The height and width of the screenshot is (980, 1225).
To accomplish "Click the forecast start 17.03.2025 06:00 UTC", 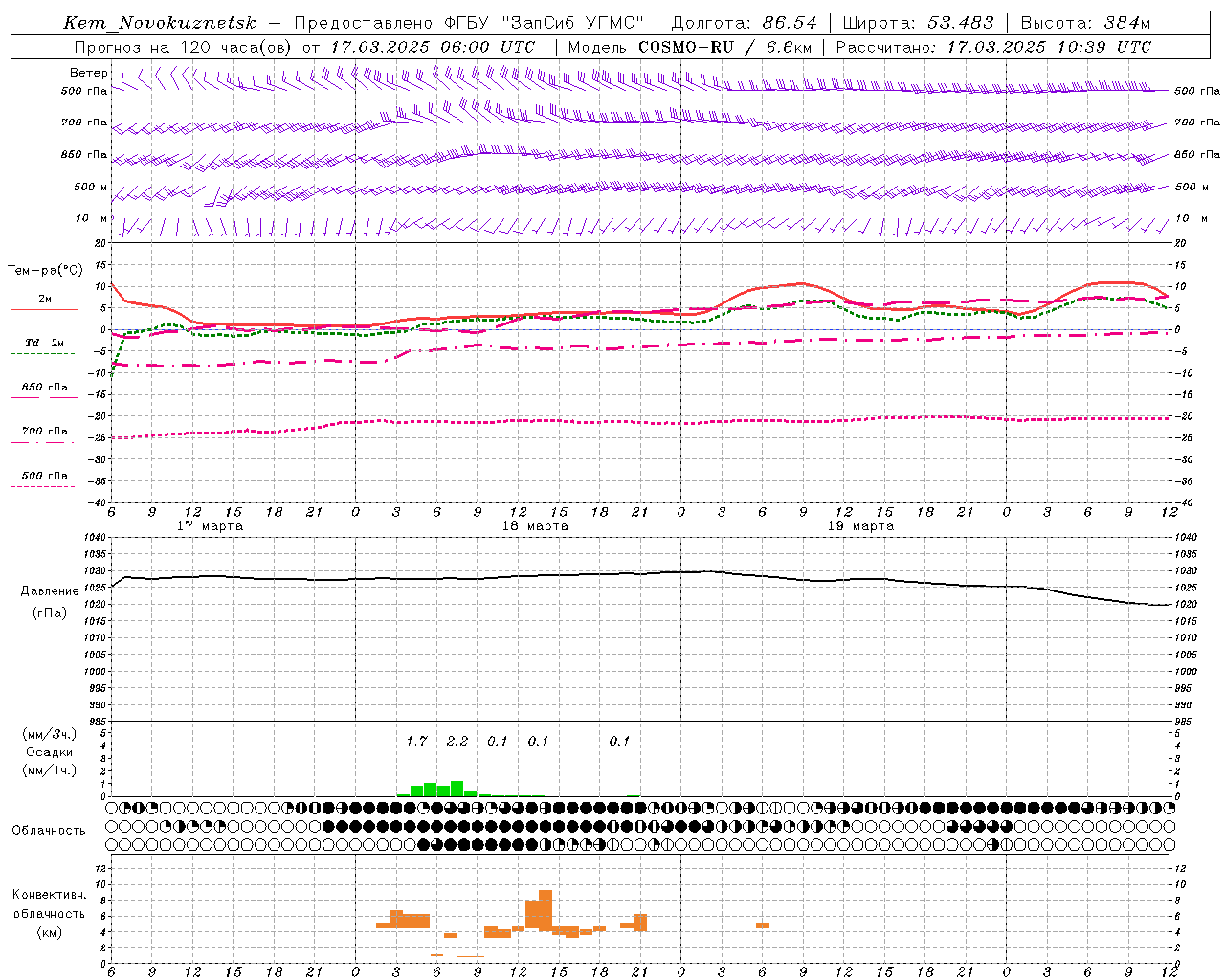I will pos(433,47).
